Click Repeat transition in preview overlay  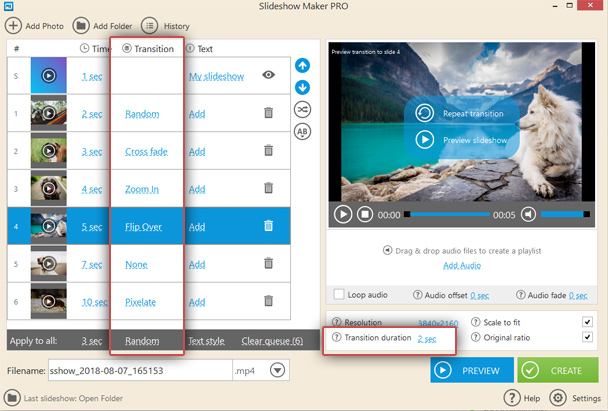click(x=460, y=113)
